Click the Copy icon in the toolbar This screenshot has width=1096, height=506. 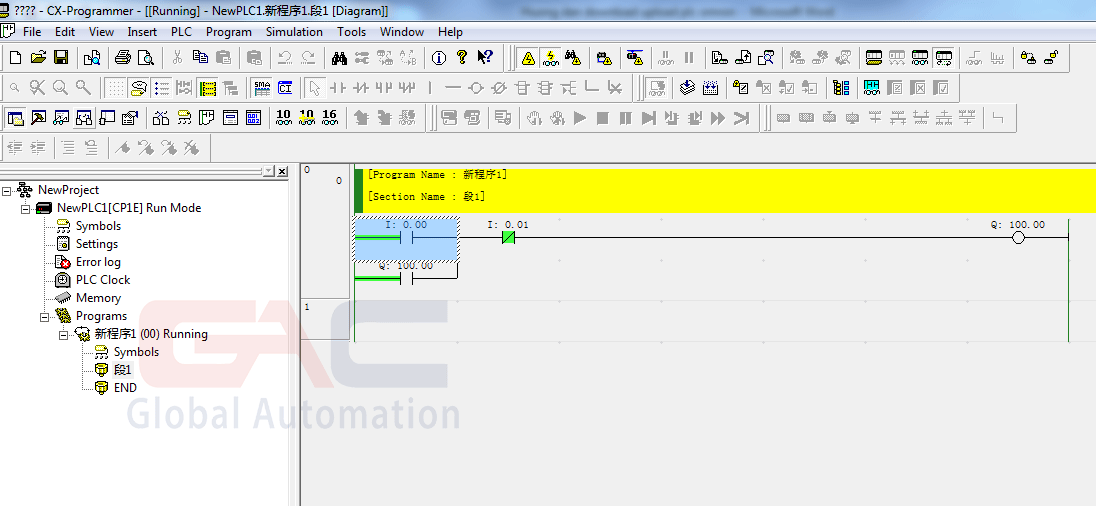click(200, 57)
